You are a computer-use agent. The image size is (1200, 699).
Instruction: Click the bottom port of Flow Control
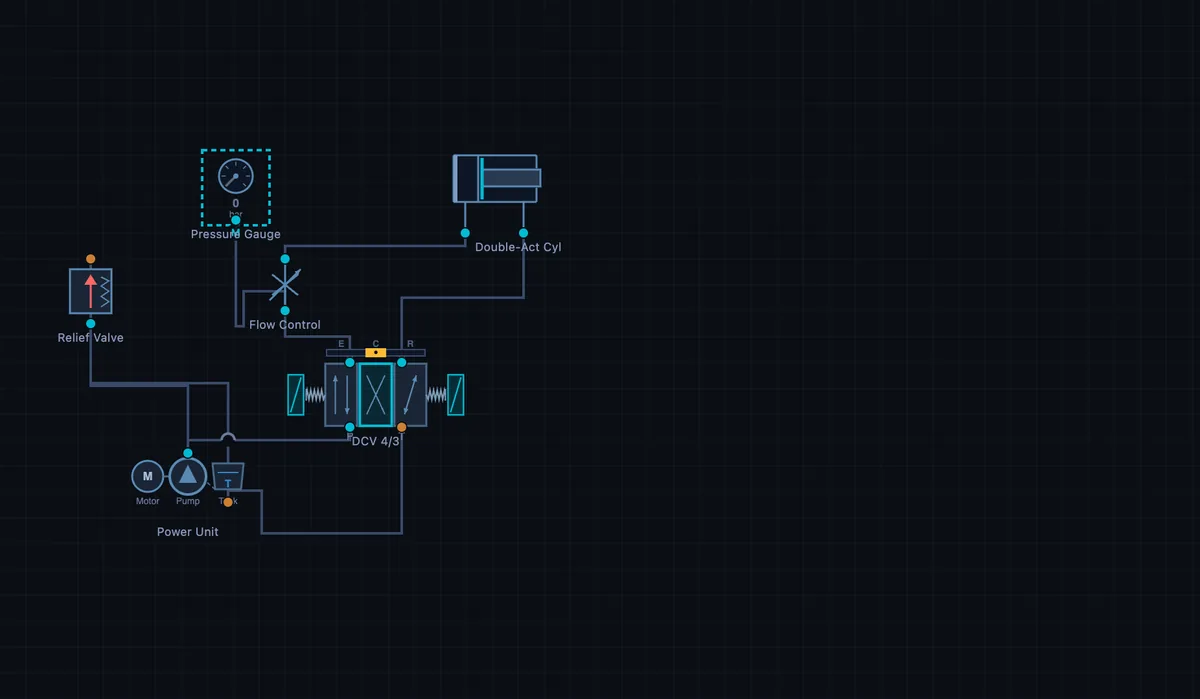click(285, 311)
